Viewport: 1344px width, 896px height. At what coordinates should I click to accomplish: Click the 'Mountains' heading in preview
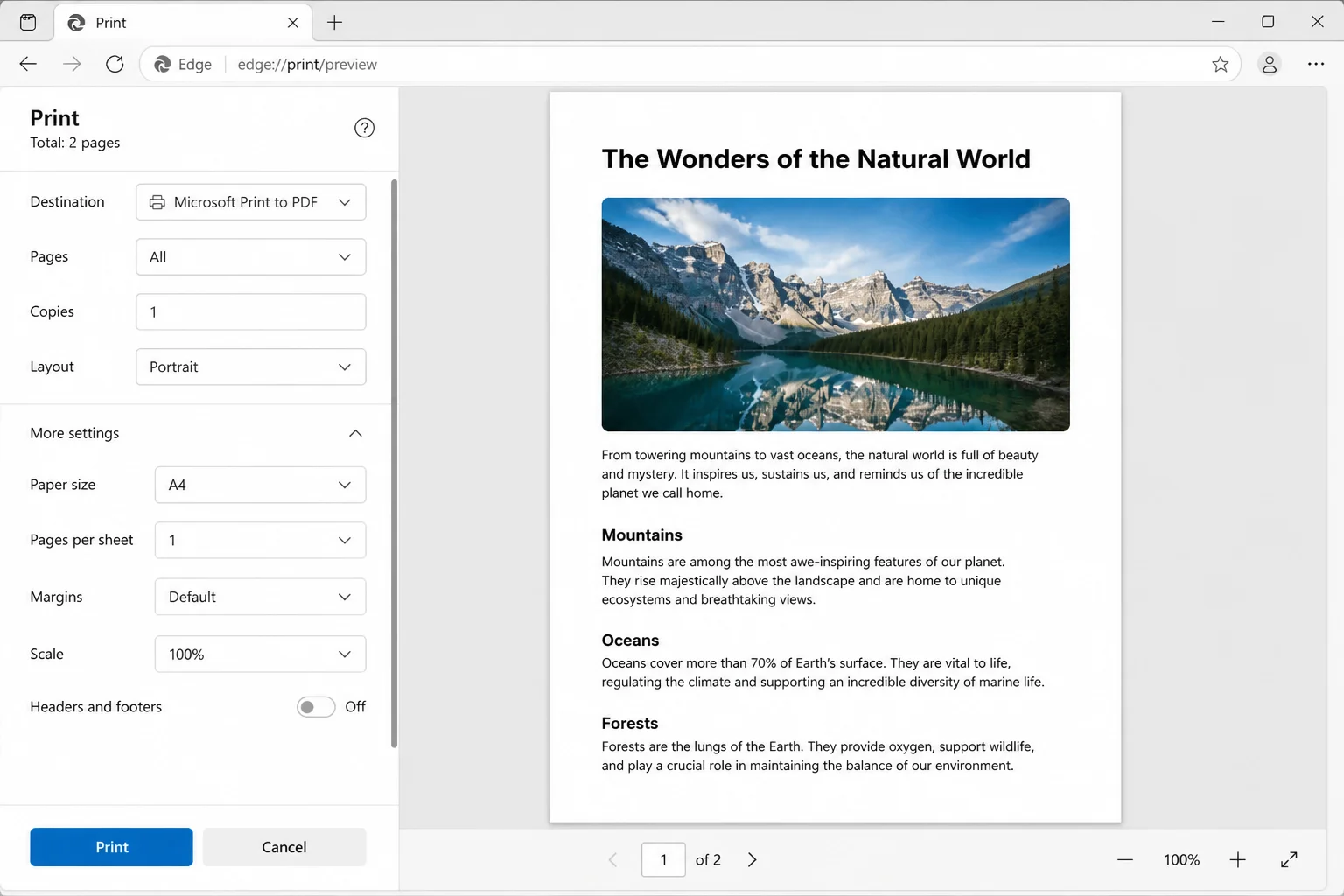(x=642, y=535)
